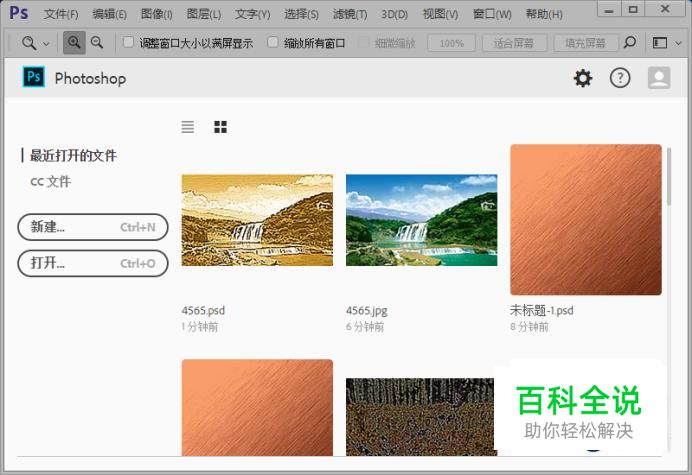
Task: Select 最近打开的文件 in sidebar
Action: [x=73, y=155]
